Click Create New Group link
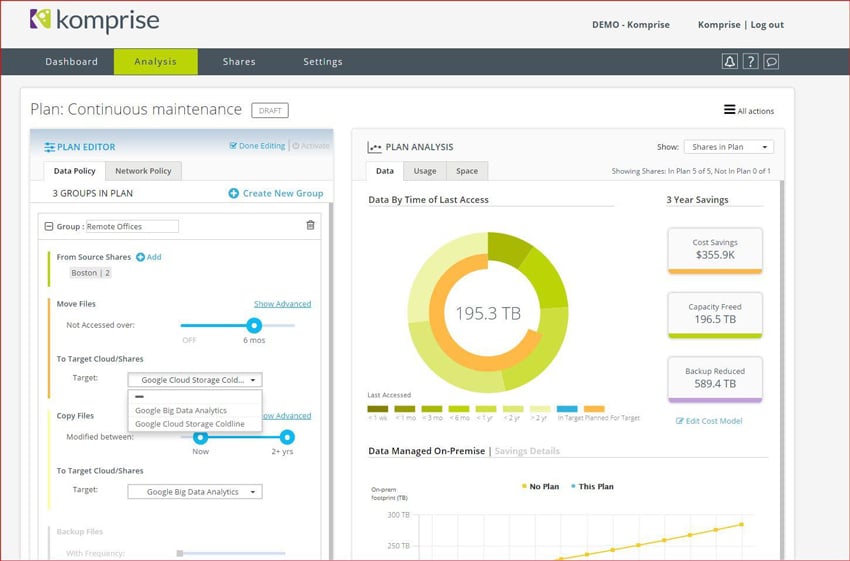The width and height of the screenshot is (850, 561). point(283,194)
